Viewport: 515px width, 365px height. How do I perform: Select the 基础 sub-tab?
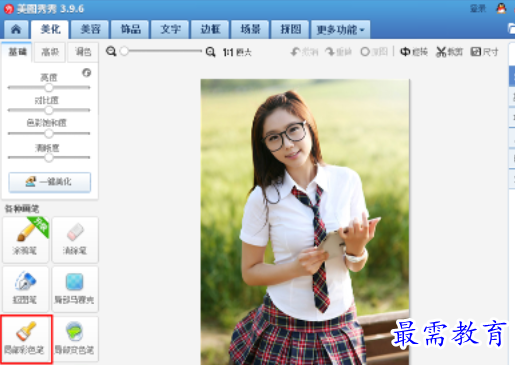point(17,52)
